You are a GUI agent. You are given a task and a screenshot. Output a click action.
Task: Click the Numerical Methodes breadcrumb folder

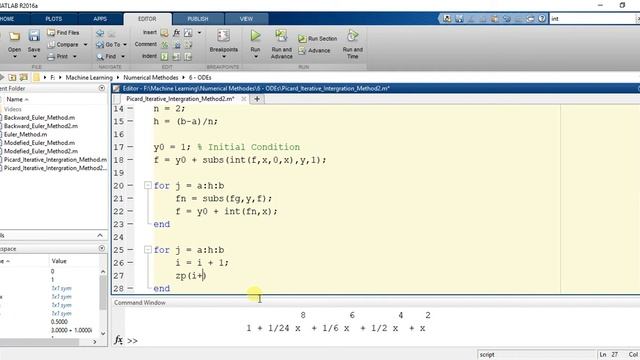[x=151, y=78]
